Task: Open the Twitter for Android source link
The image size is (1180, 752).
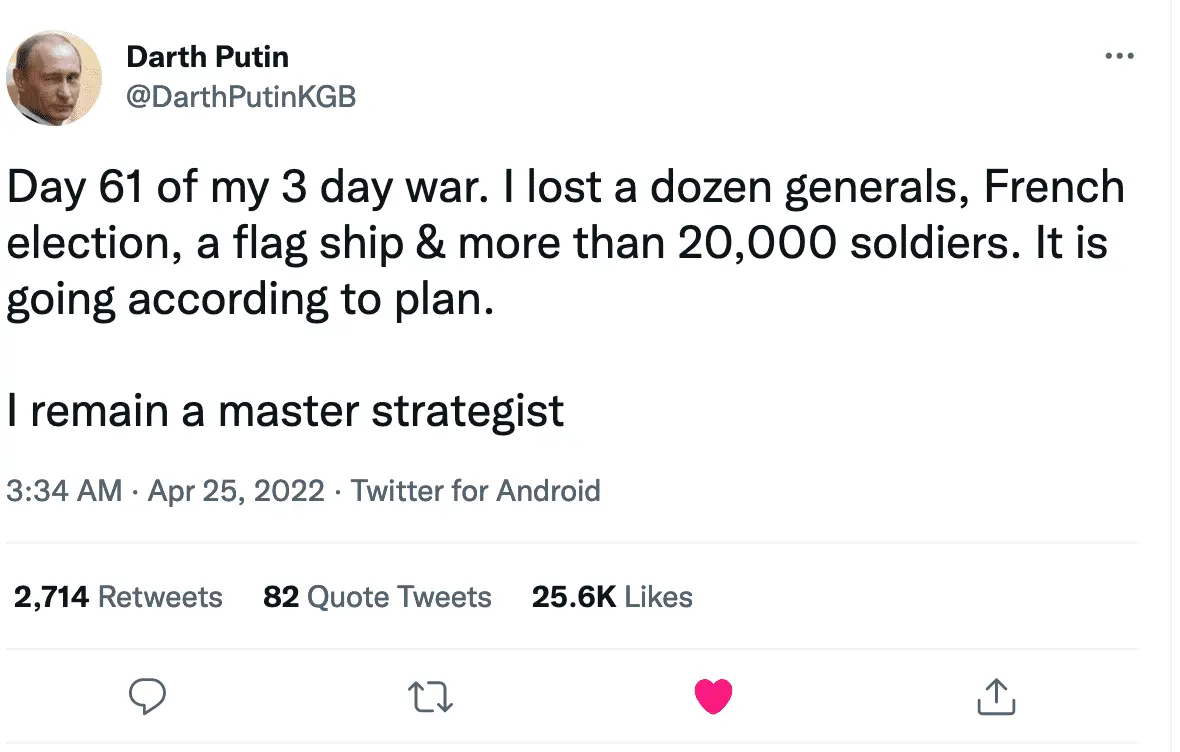Action: coord(475,491)
